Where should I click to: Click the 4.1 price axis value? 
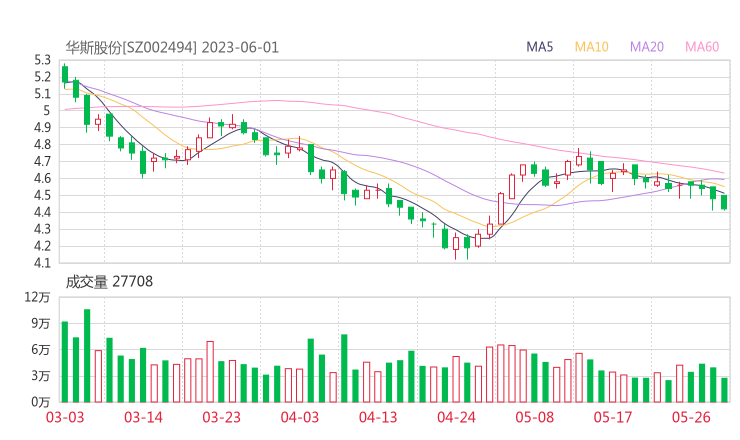42,263
